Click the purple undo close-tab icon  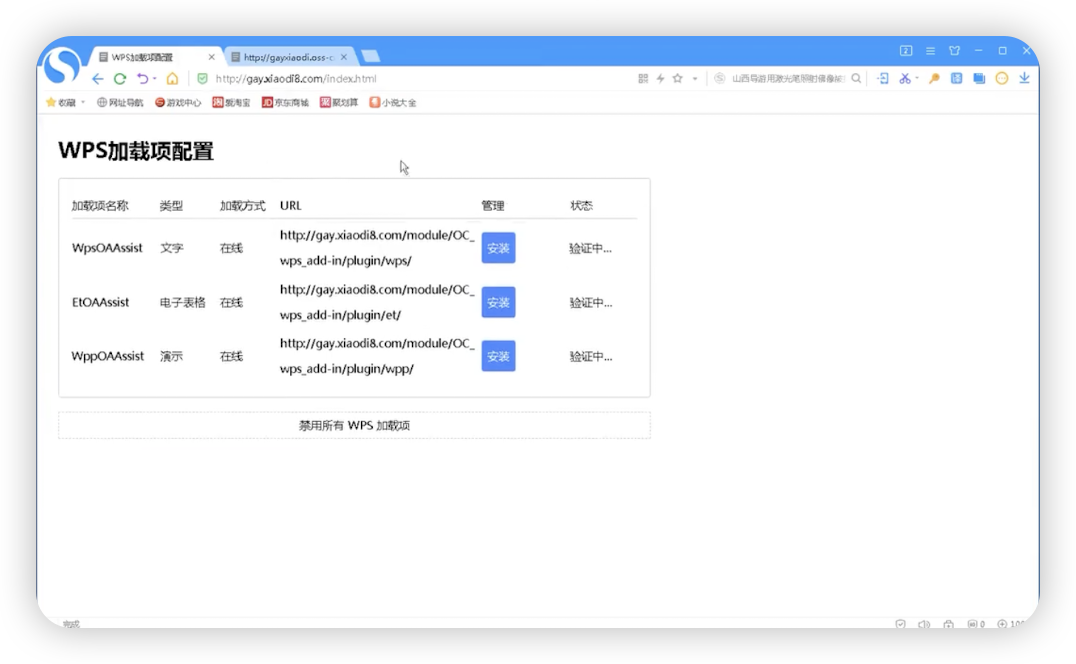pyautogui.click(x=142, y=79)
